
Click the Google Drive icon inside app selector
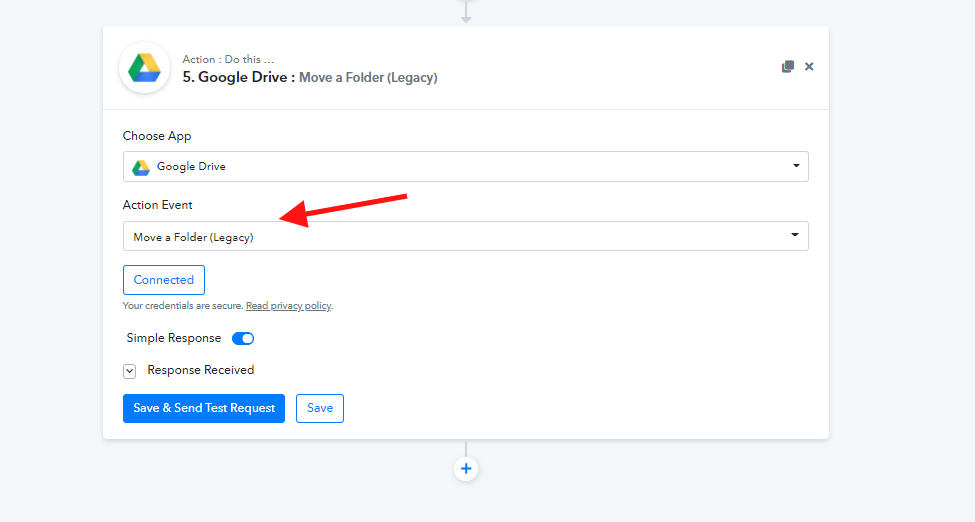pyautogui.click(x=141, y=167)
